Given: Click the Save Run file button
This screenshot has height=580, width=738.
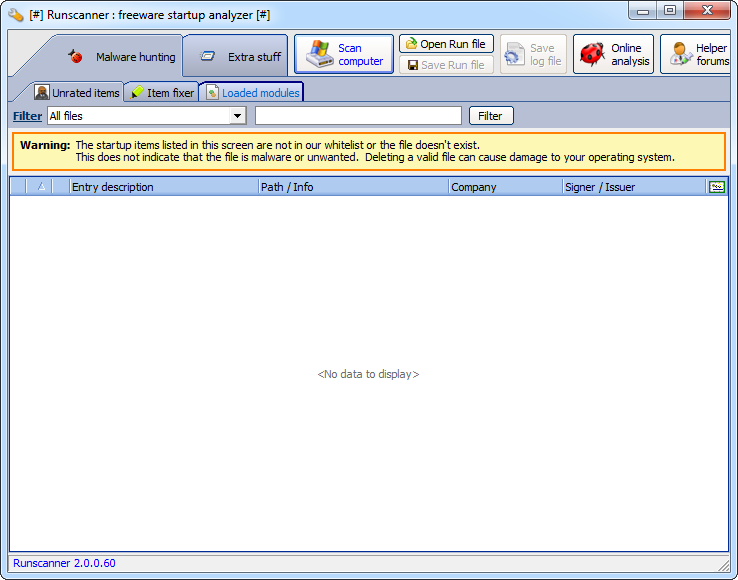Looking at the screenshot, I should (x=446, y=65).
